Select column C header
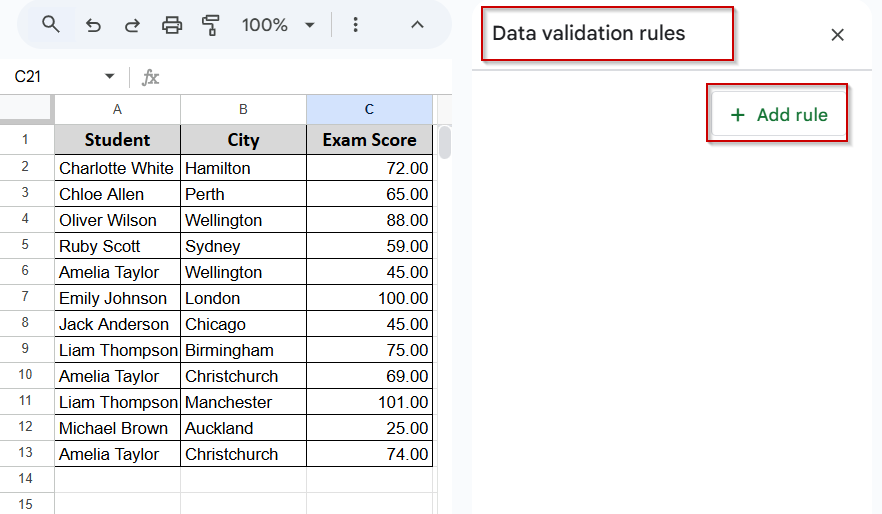Screen dimensions: 882x514 coord(369,109)
